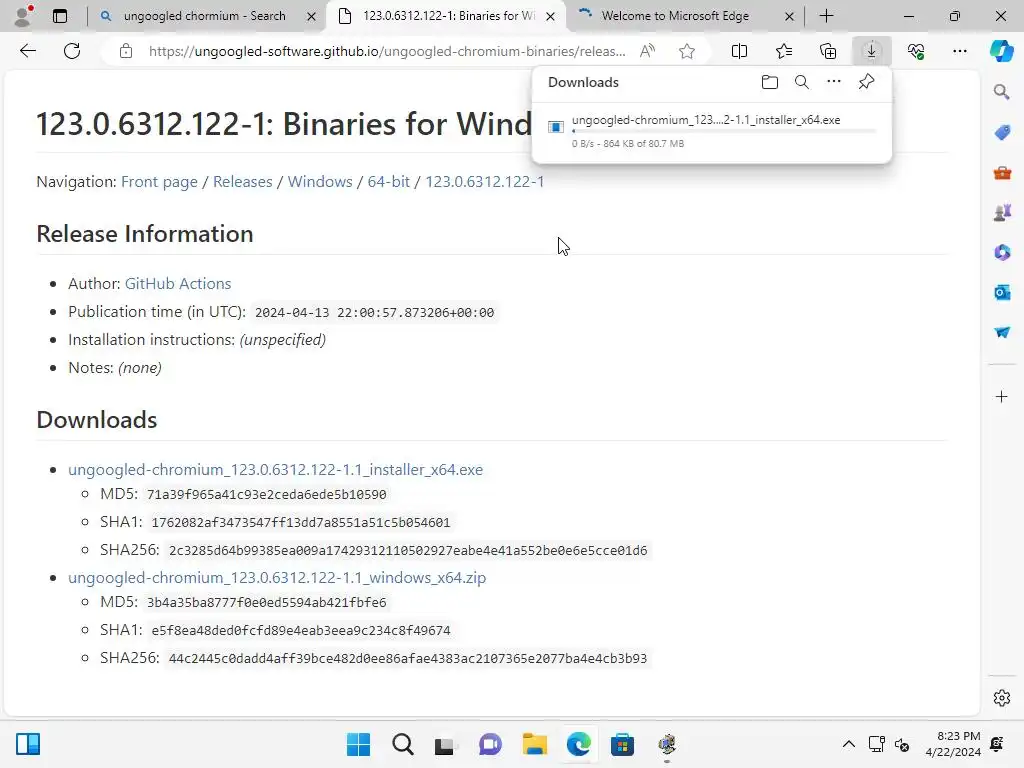Go back with the back arrow
The image size is (1024, 768).
[27, 51]
